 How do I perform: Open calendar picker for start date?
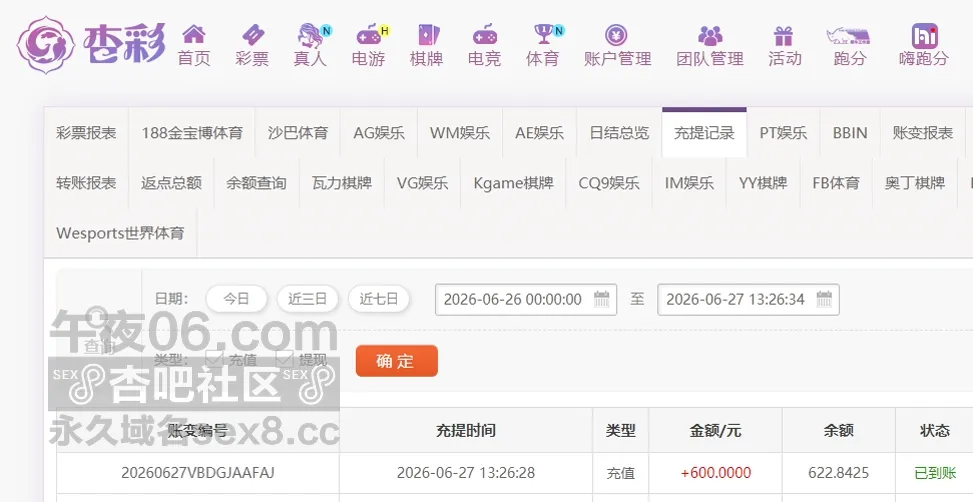(601, 299)
